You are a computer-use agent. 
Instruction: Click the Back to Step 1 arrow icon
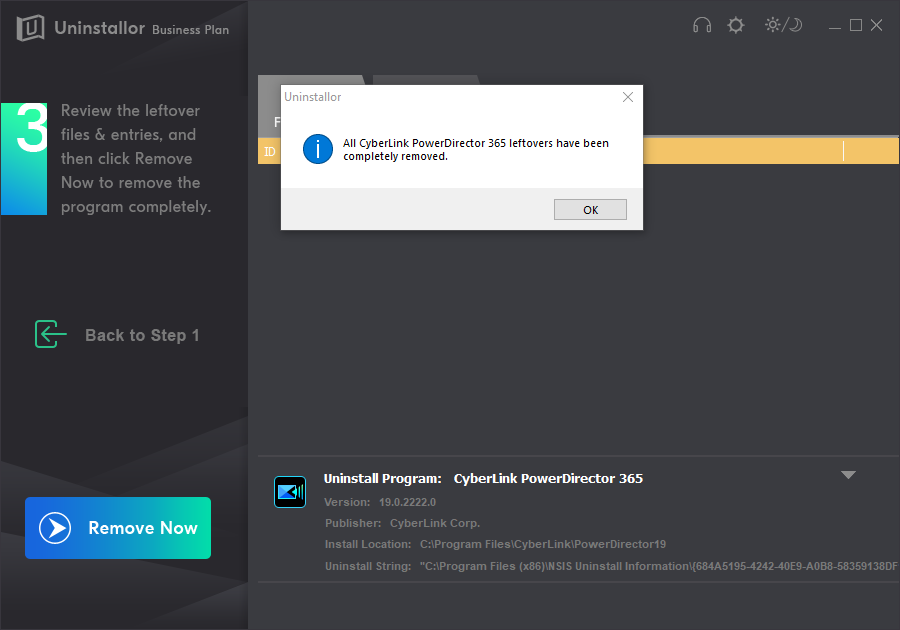tap(51, 334)
